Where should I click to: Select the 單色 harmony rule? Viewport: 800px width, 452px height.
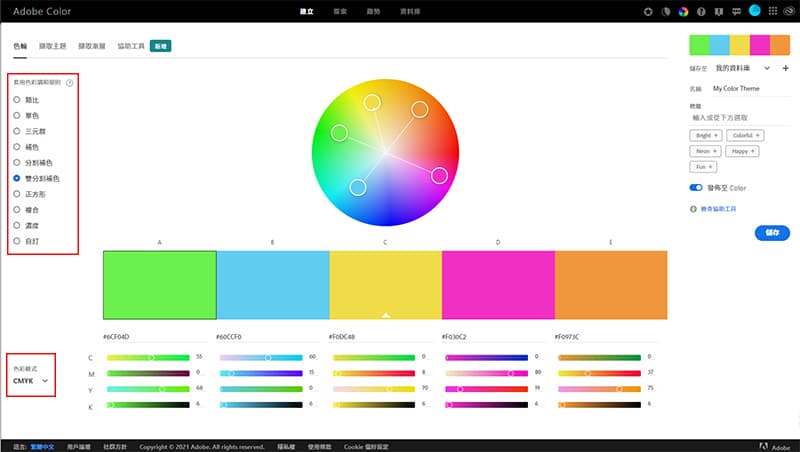coord(26,116)
